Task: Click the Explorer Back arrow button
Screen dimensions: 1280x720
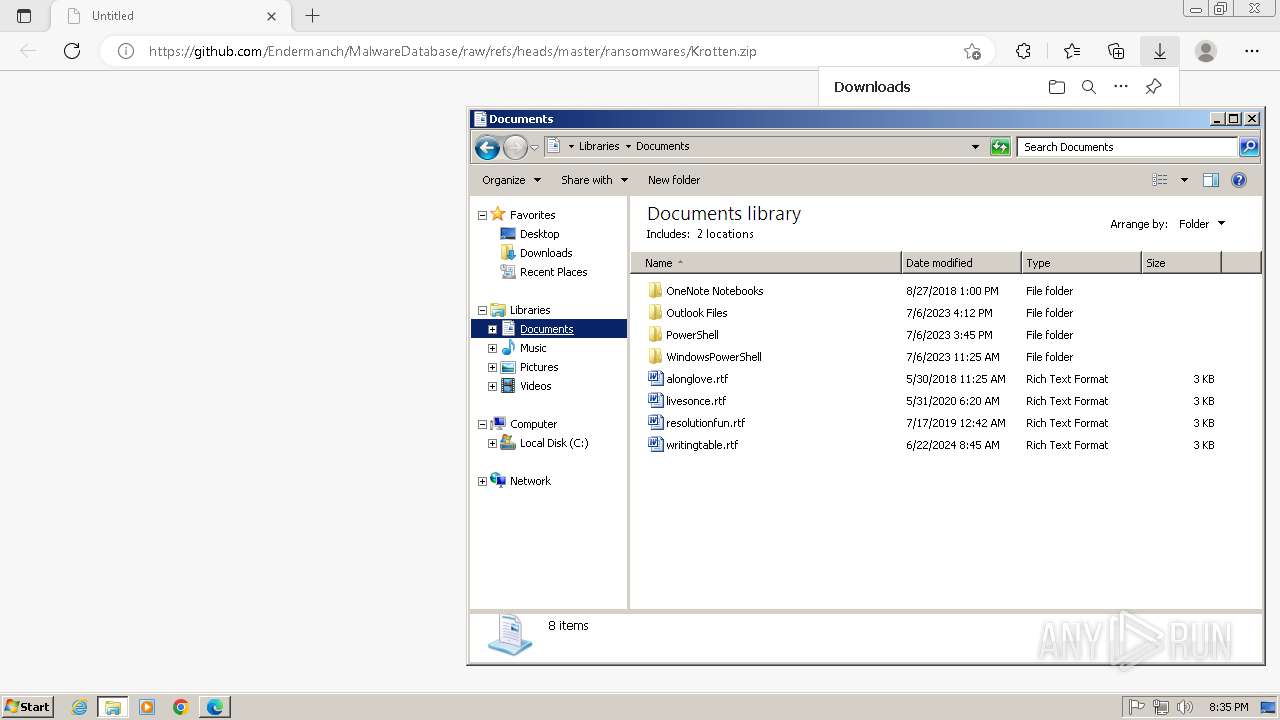Action: (487, 148)
